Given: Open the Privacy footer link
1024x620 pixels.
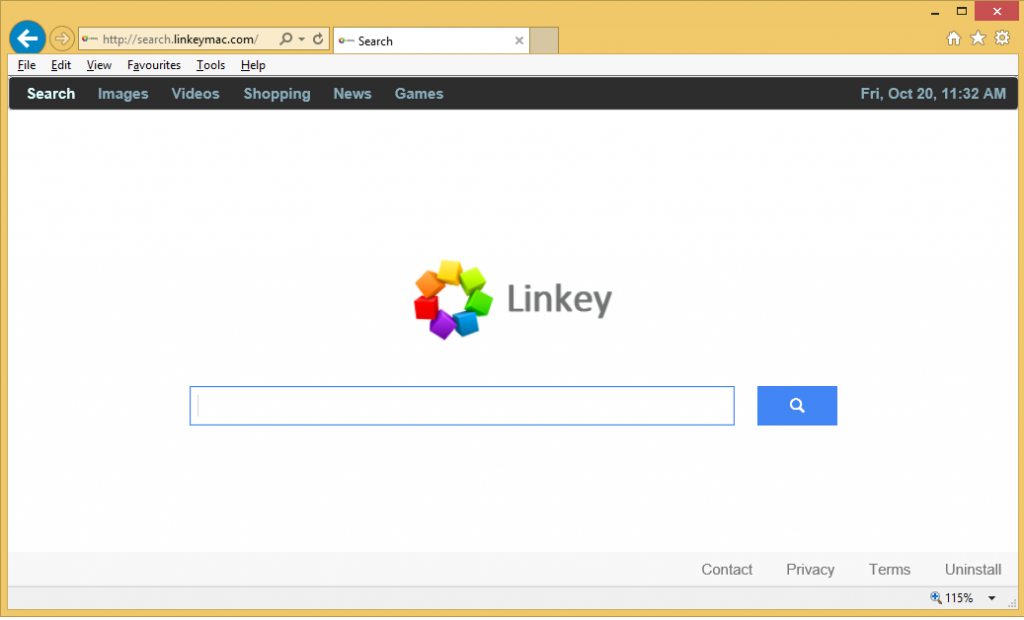Looking at the screenshot, I should pyautogui.click(x=810, y=569).
